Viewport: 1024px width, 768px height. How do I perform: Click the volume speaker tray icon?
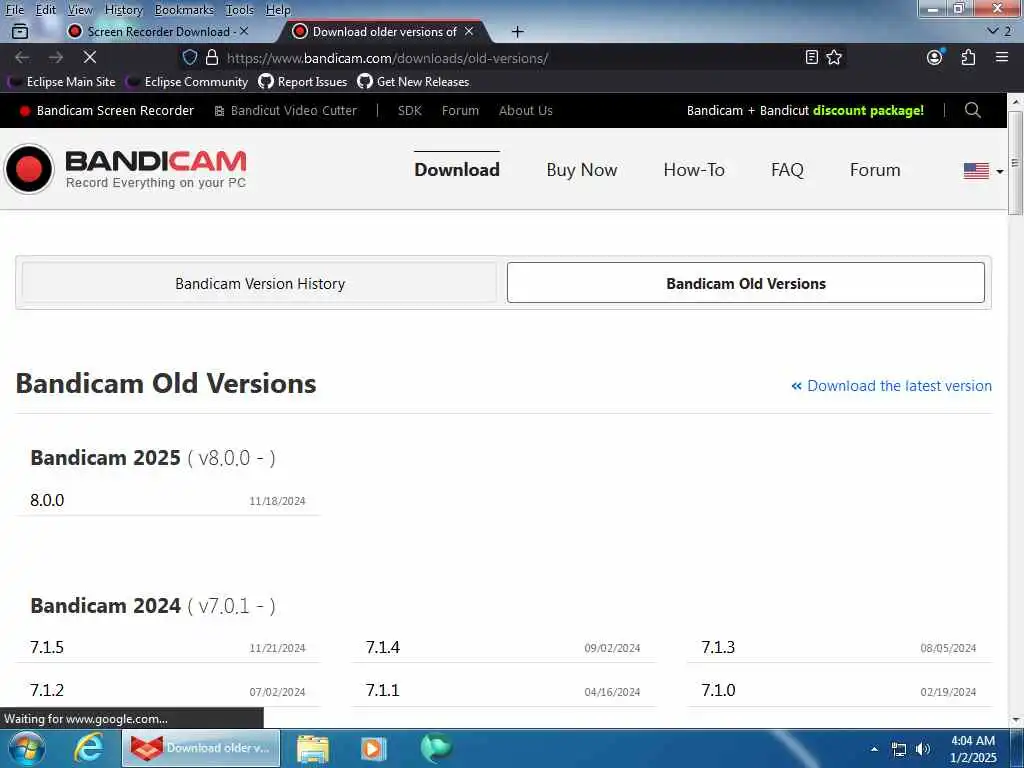click(922, 749)
